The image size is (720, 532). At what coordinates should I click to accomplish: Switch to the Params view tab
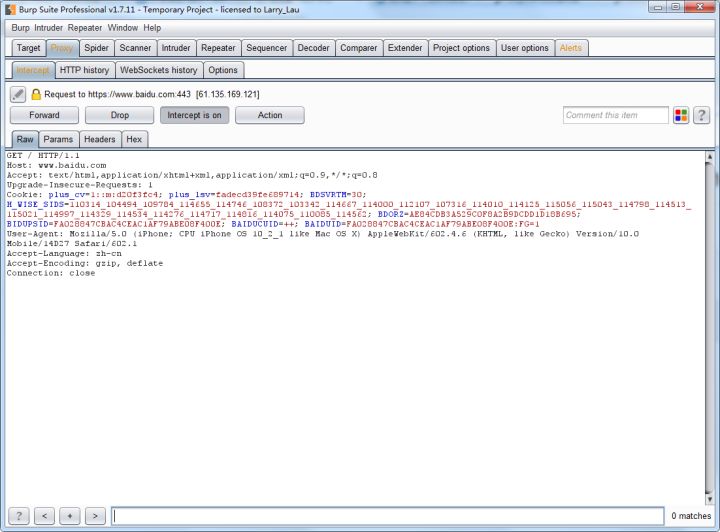pos(58,139)
